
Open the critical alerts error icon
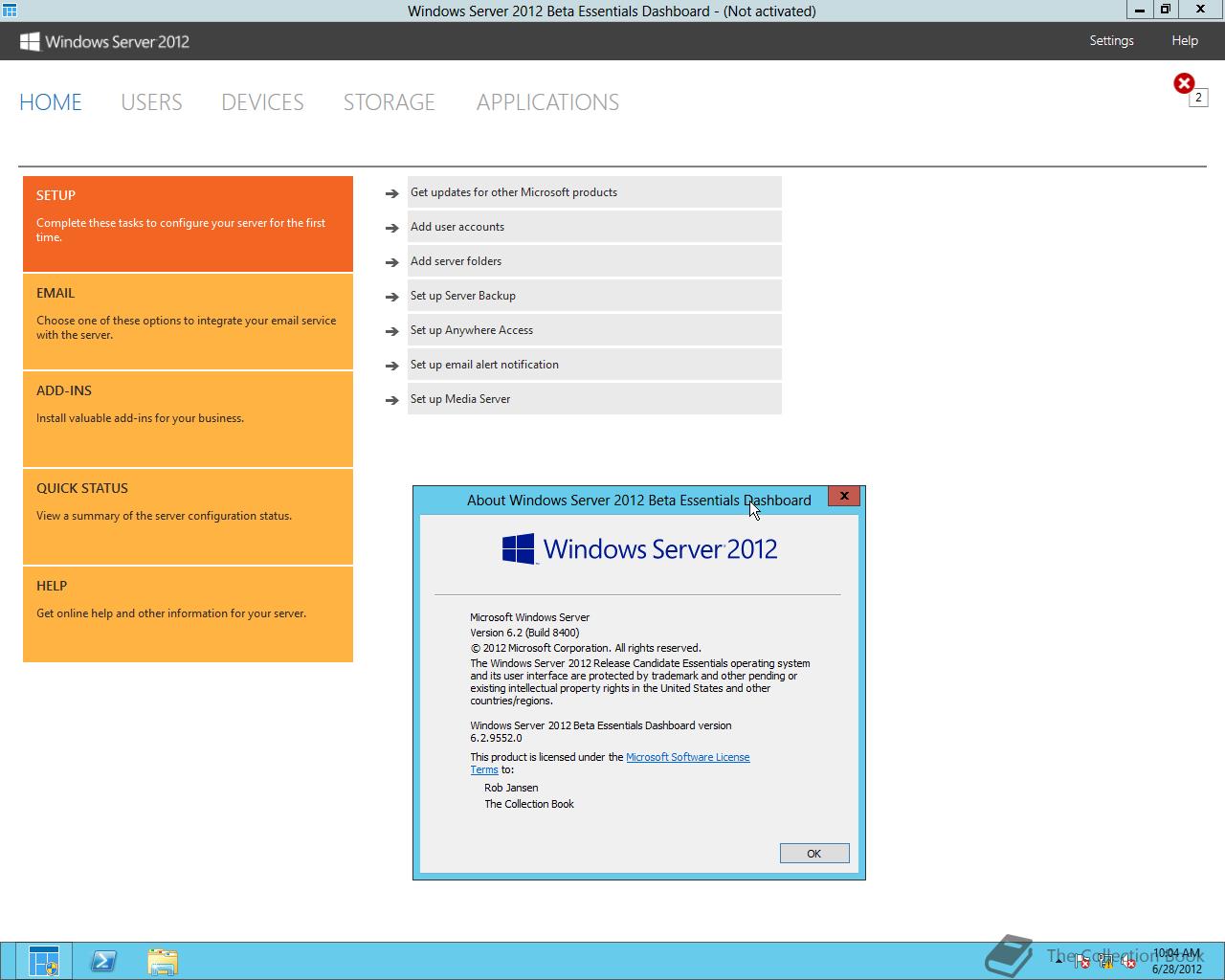(1184, 83)
